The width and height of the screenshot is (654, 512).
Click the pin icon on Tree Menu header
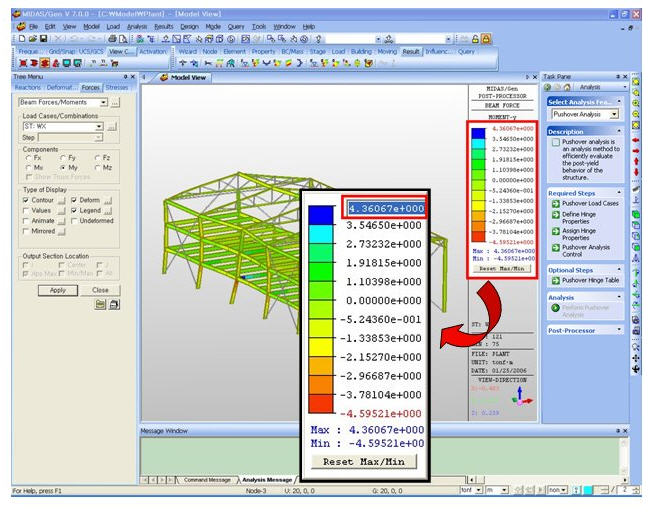[x=125, y=77]
